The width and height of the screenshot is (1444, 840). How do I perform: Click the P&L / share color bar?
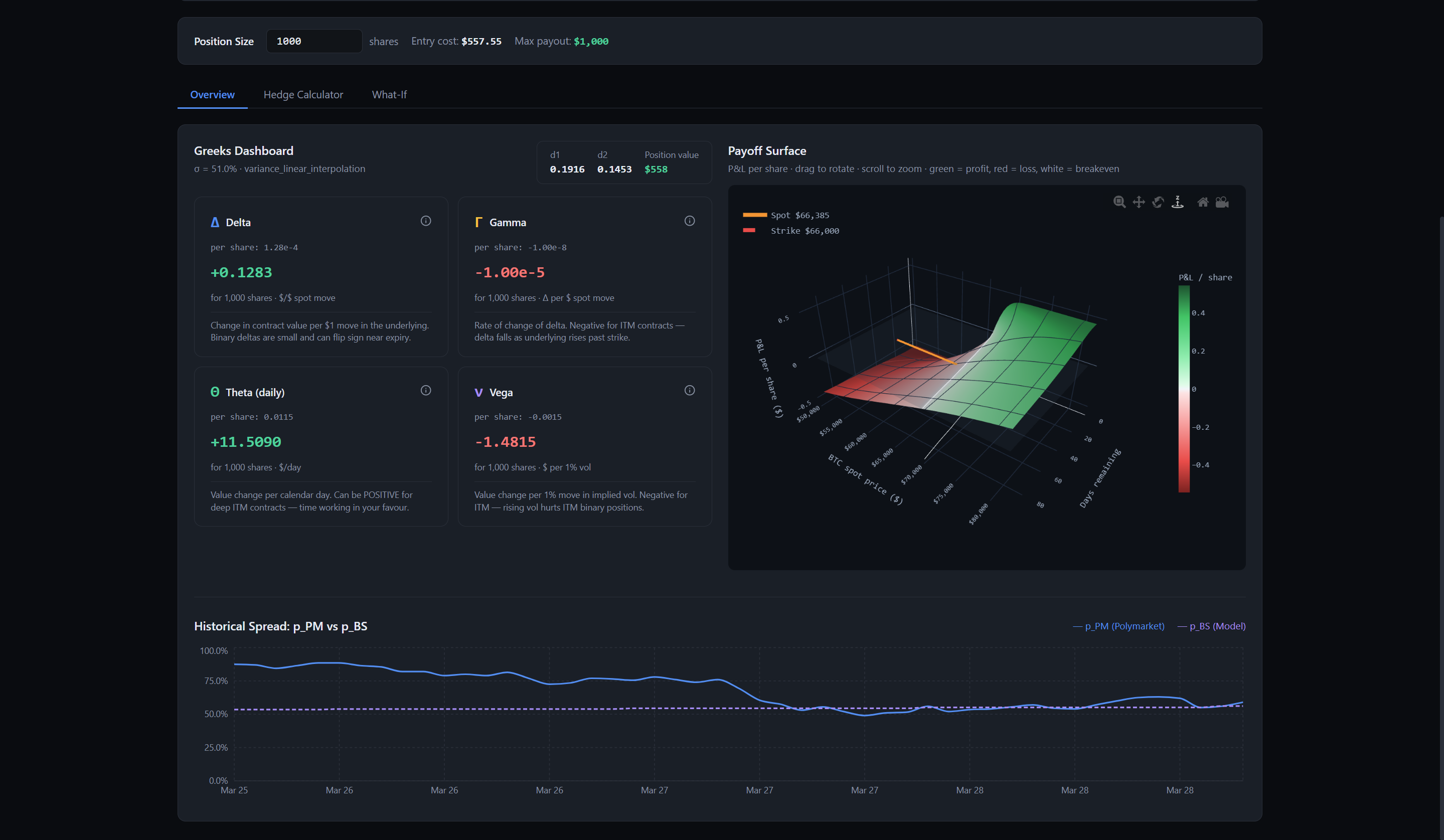coord(1184,389)
